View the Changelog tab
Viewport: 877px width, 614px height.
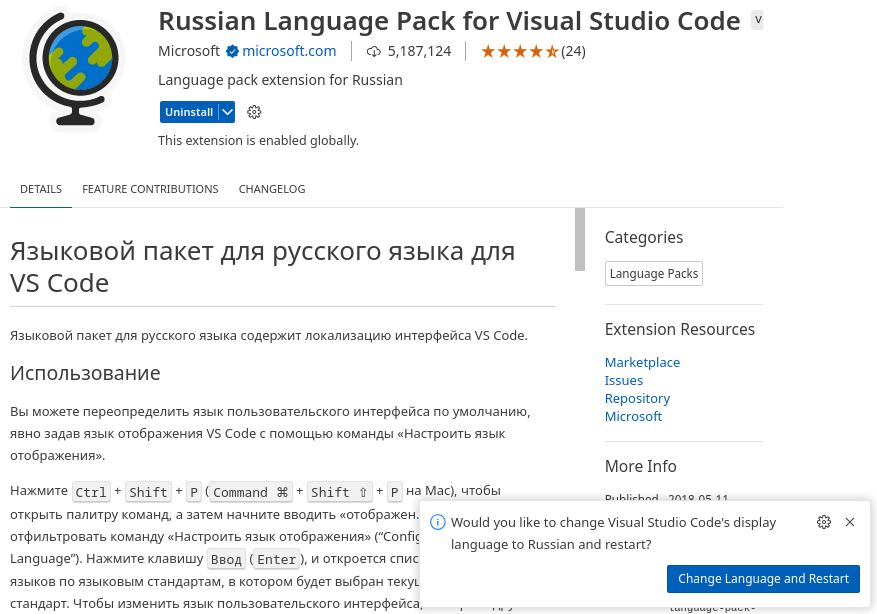pos(272,189)
